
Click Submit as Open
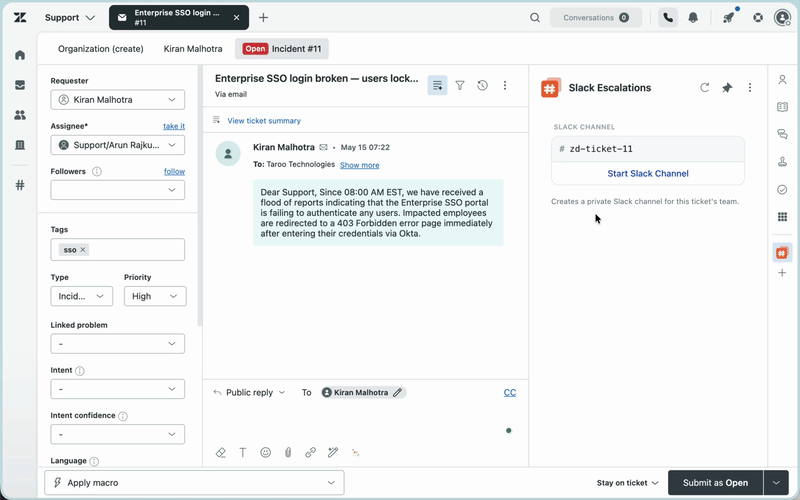click(x=715, y=483)
